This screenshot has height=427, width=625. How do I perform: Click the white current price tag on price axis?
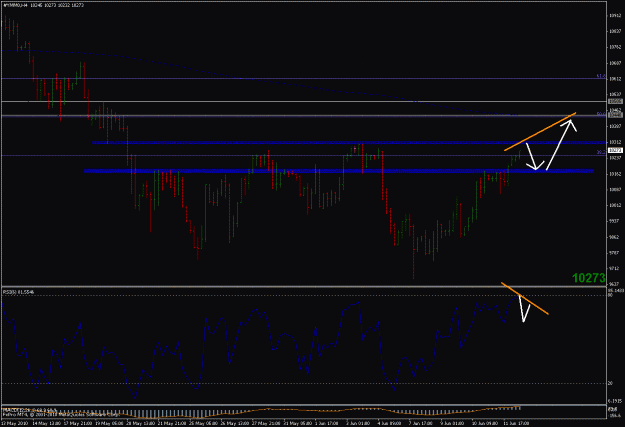pos(616,150)
